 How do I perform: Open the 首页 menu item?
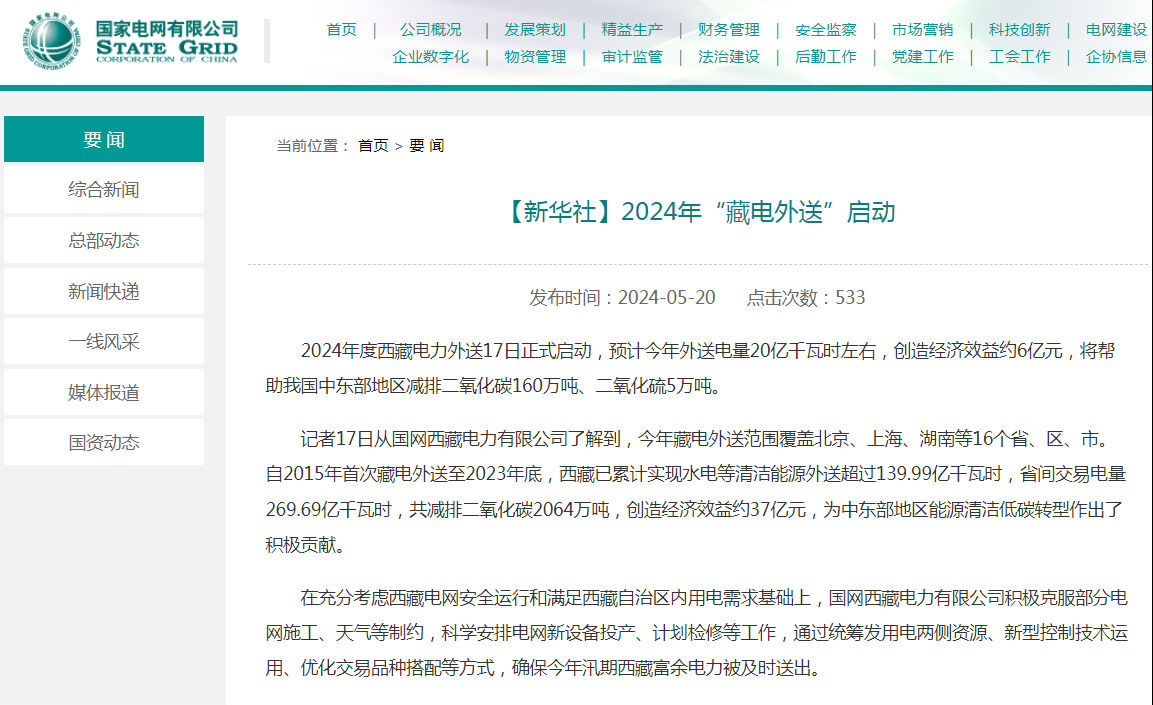[341, 30]
